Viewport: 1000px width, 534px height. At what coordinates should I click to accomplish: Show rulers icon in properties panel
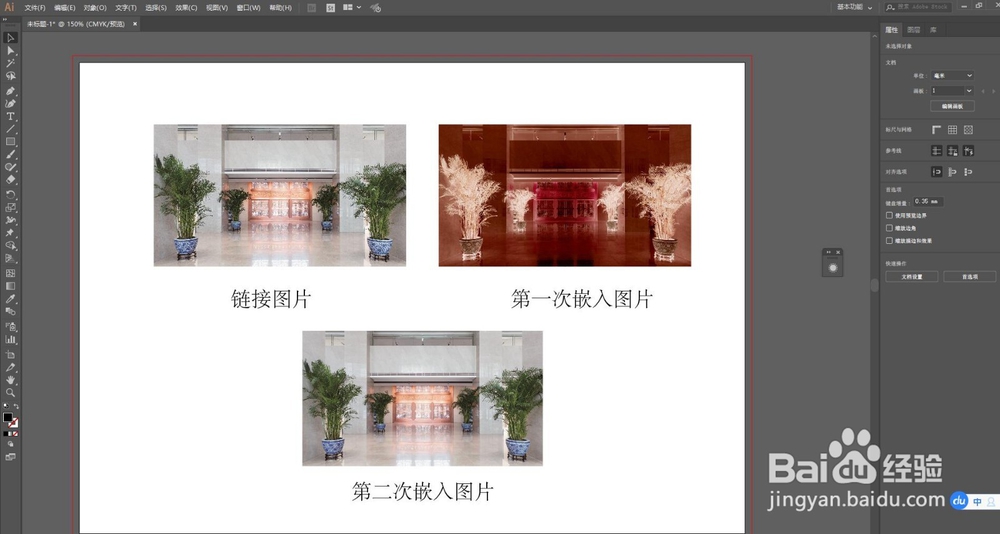936,130
